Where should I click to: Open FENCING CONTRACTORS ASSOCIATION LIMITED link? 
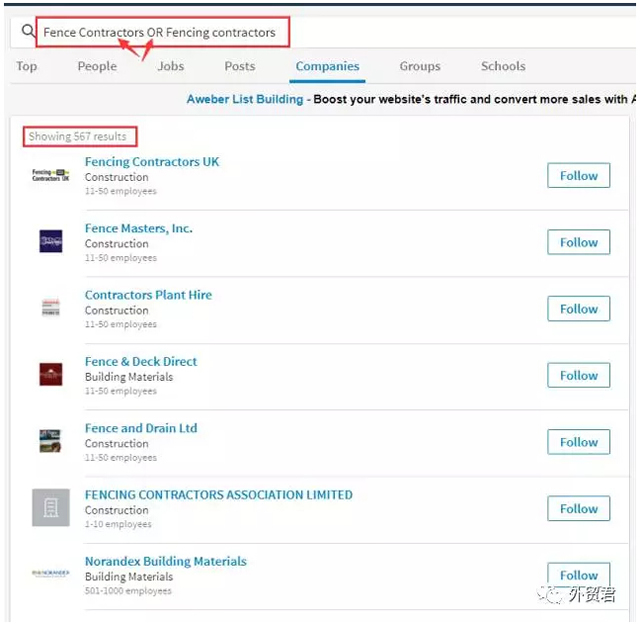[218, 494]
